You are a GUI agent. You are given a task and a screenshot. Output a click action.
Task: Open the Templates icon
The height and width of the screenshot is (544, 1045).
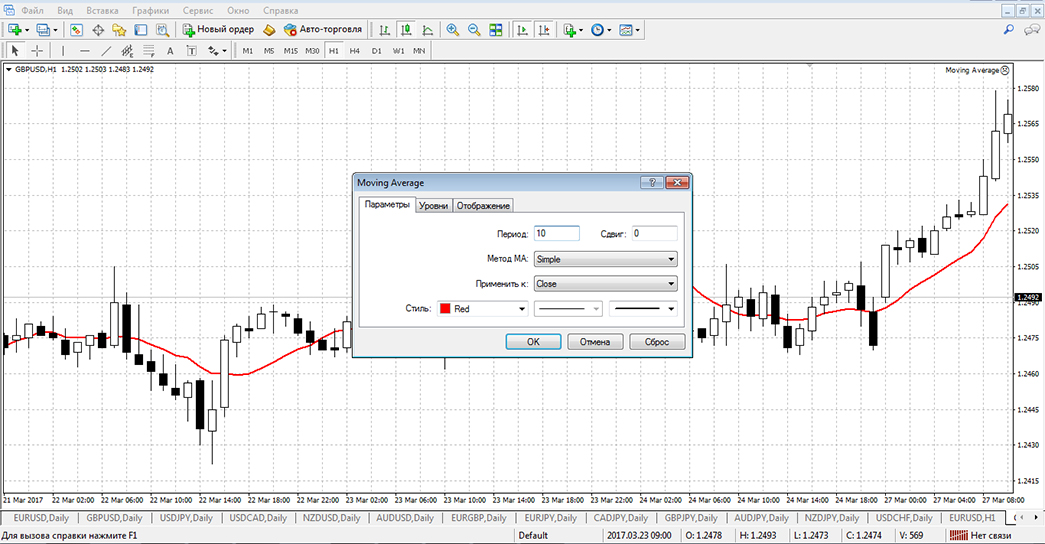click(628, 29)
